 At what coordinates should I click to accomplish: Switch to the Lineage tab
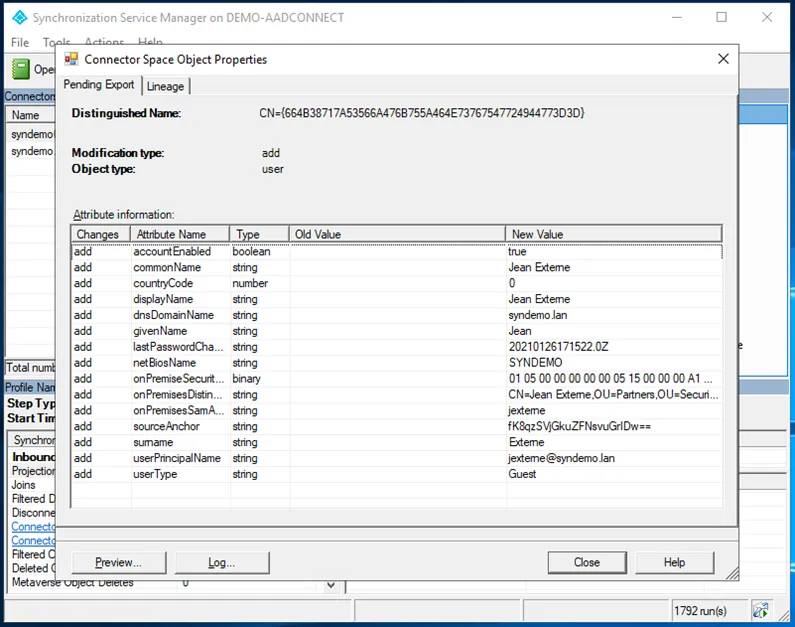(x=165, y=87)
